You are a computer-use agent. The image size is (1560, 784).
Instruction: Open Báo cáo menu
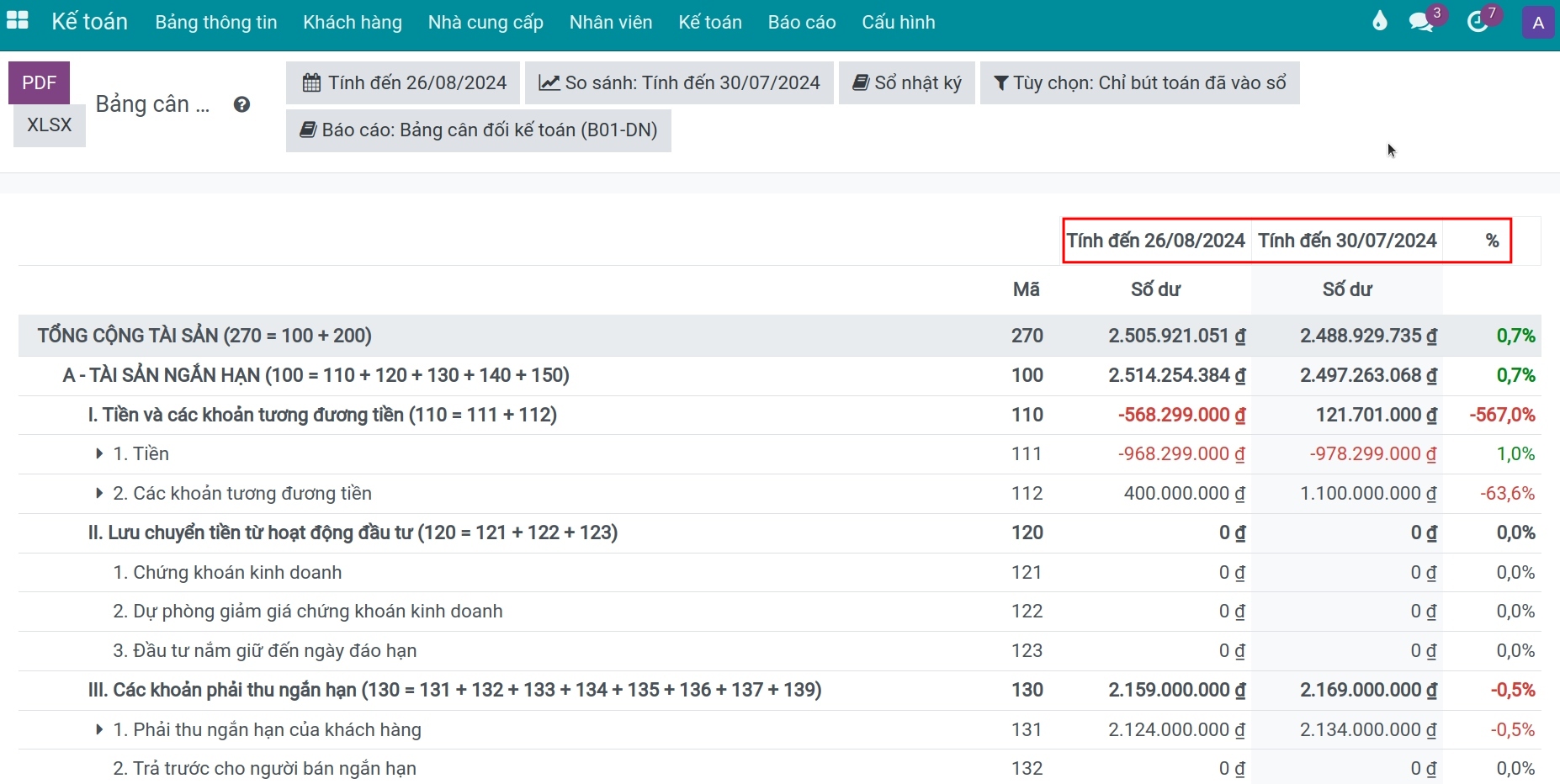[x=802, y=22]
